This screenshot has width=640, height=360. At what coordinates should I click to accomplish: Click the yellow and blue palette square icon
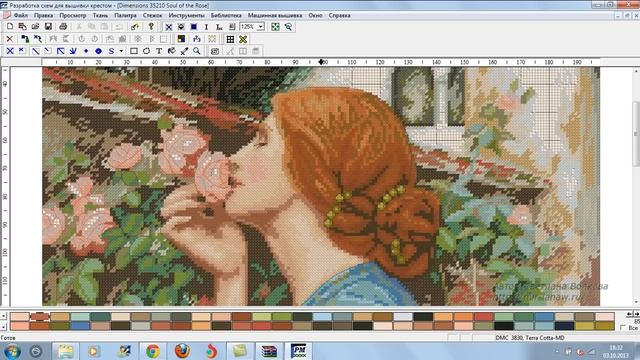[x=181, y=39]
